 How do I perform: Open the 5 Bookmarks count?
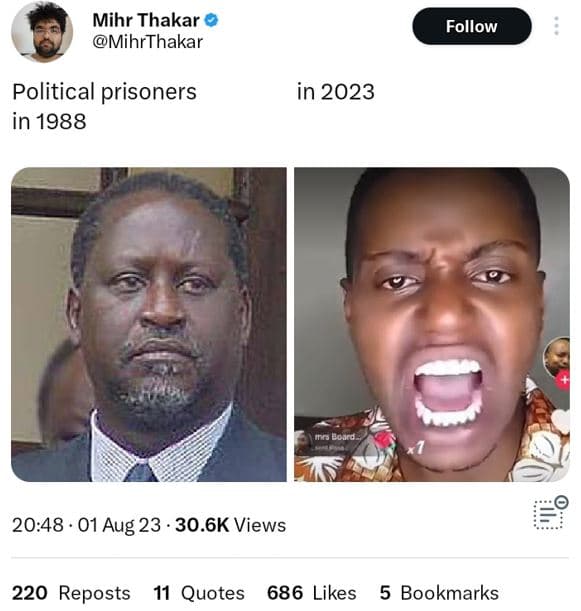coord(439,593)
